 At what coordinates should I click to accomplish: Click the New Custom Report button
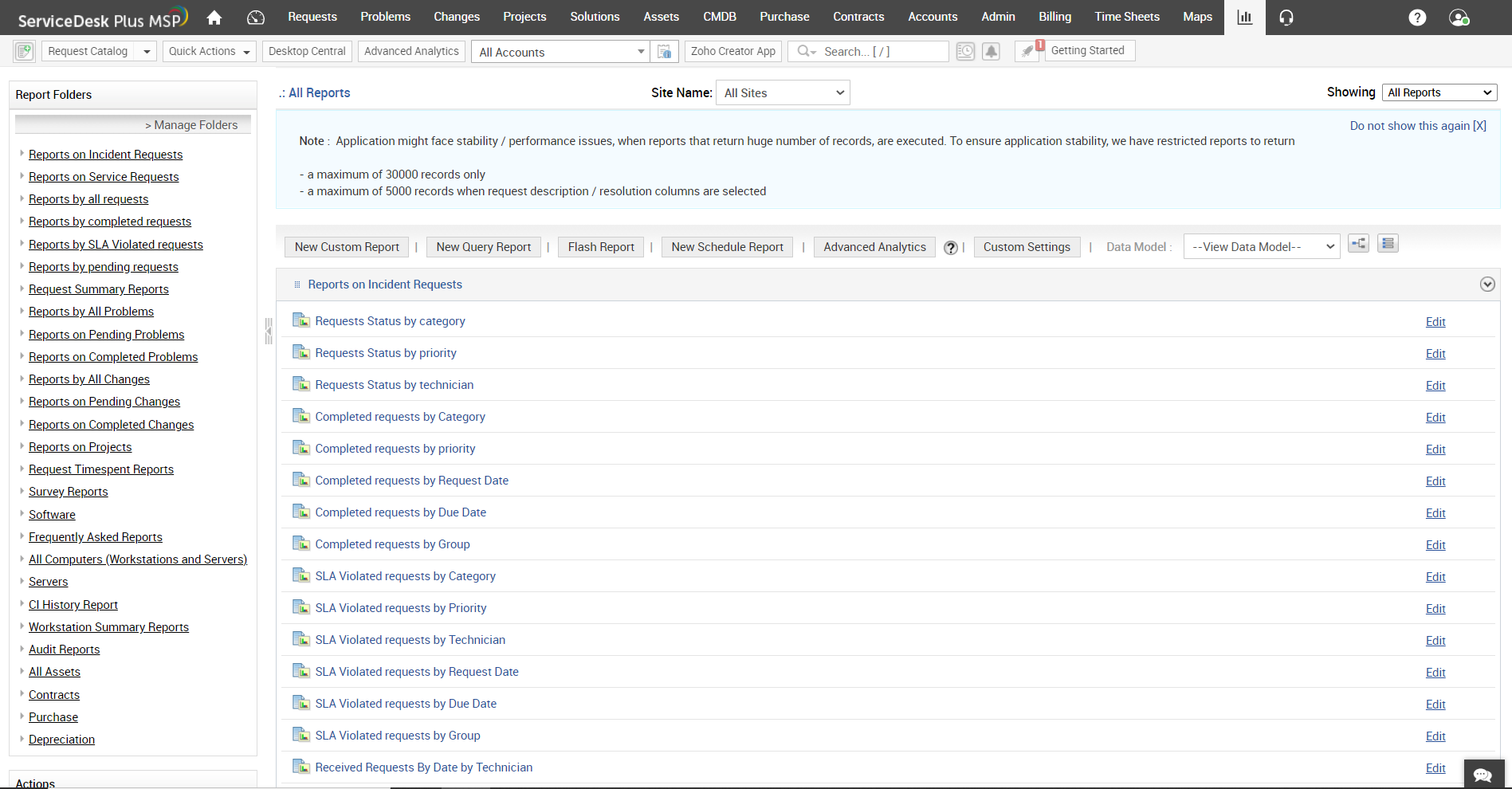pos(346,246)
